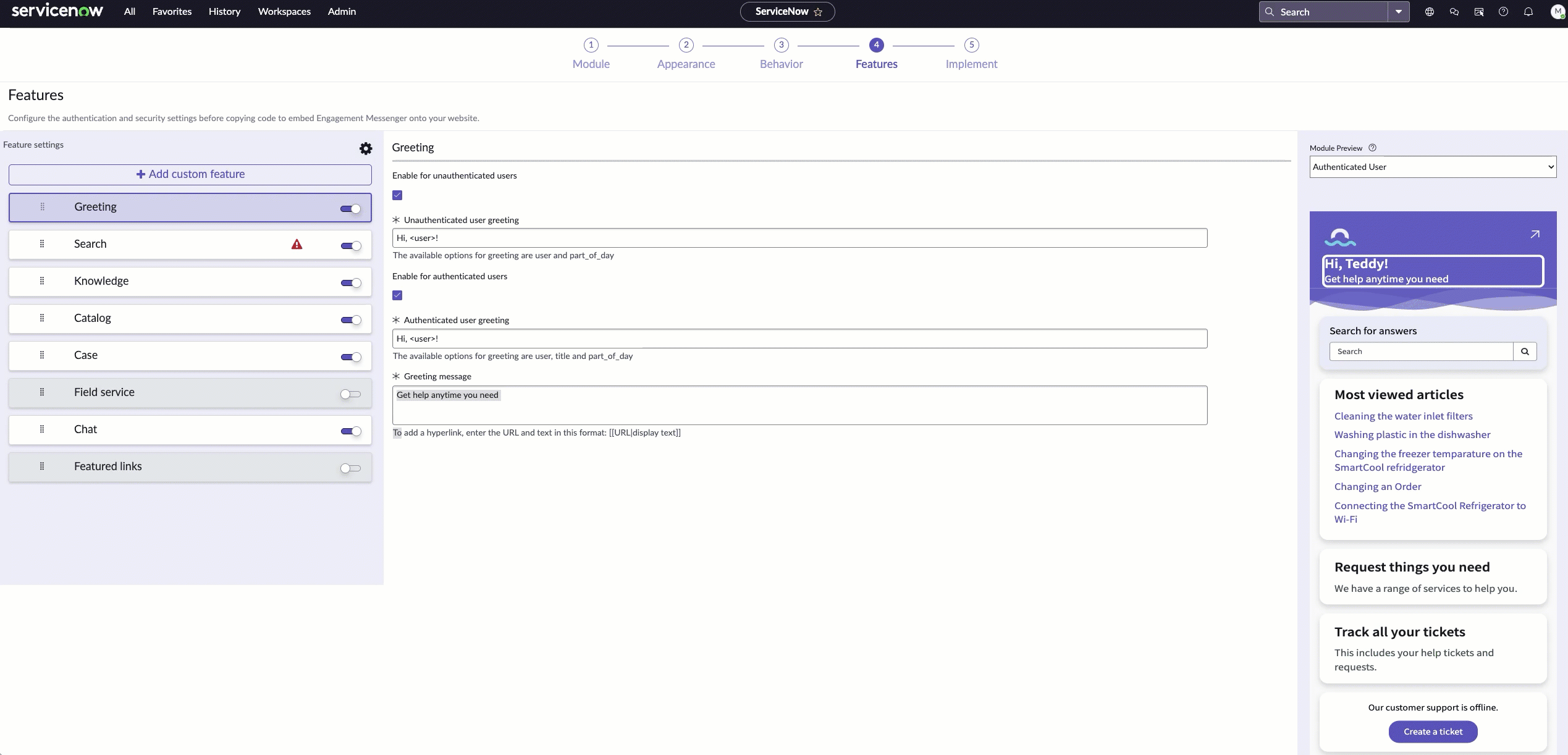Open the Admin menu
The image size is (1568, 755).
click(342, 11)
